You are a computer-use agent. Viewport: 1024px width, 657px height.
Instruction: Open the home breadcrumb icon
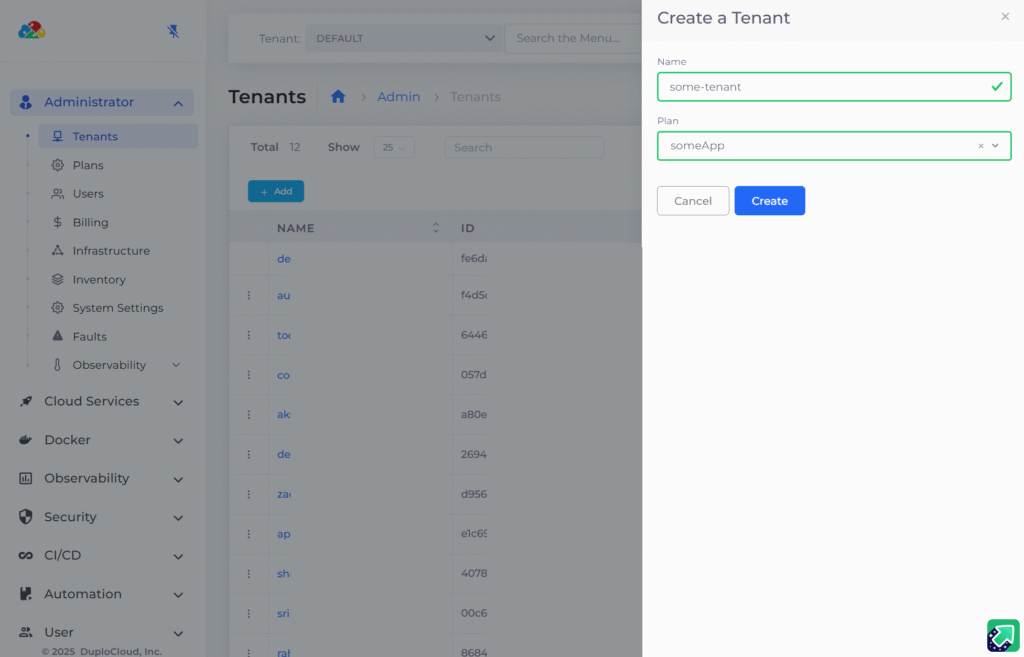338,96
